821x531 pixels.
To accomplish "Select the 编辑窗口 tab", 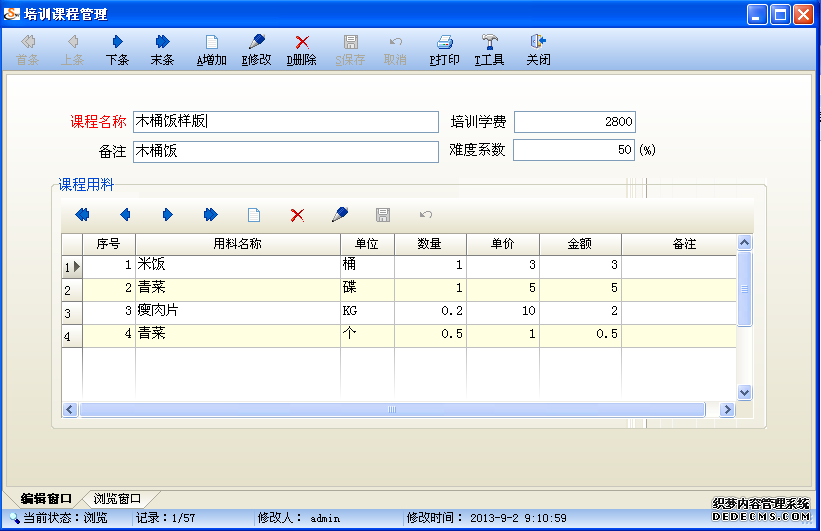I will point(46,498).
